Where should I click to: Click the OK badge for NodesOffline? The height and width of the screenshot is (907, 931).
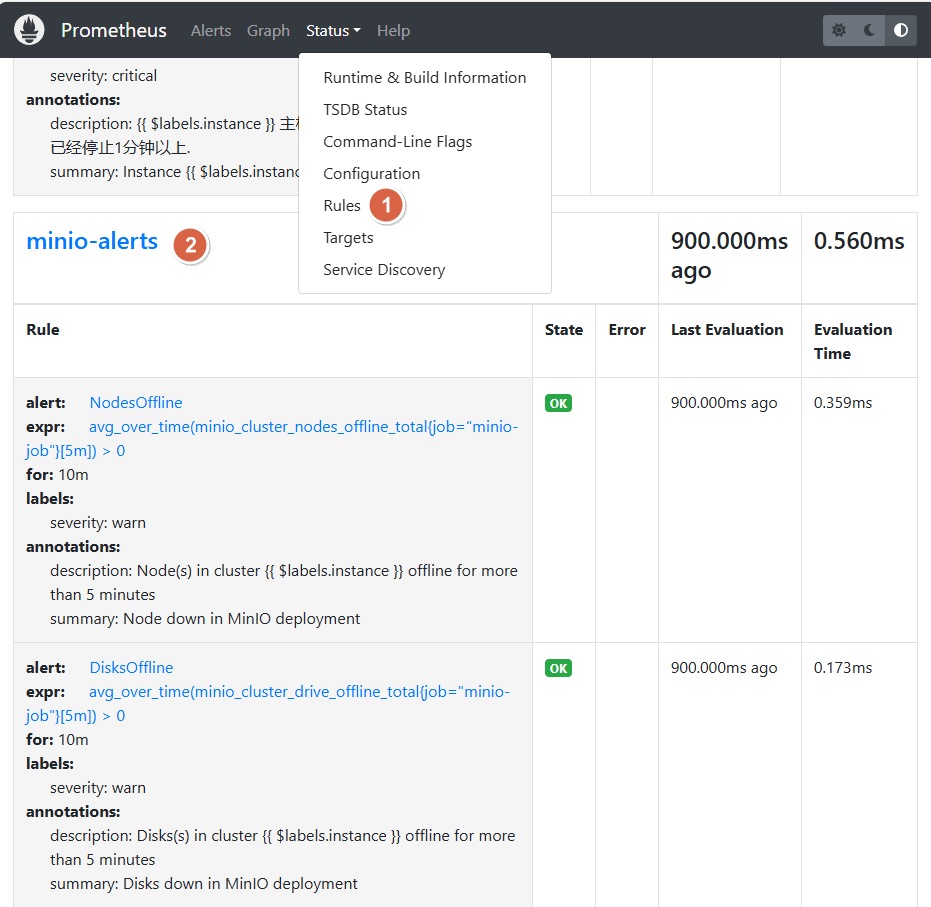coord(558,404)
